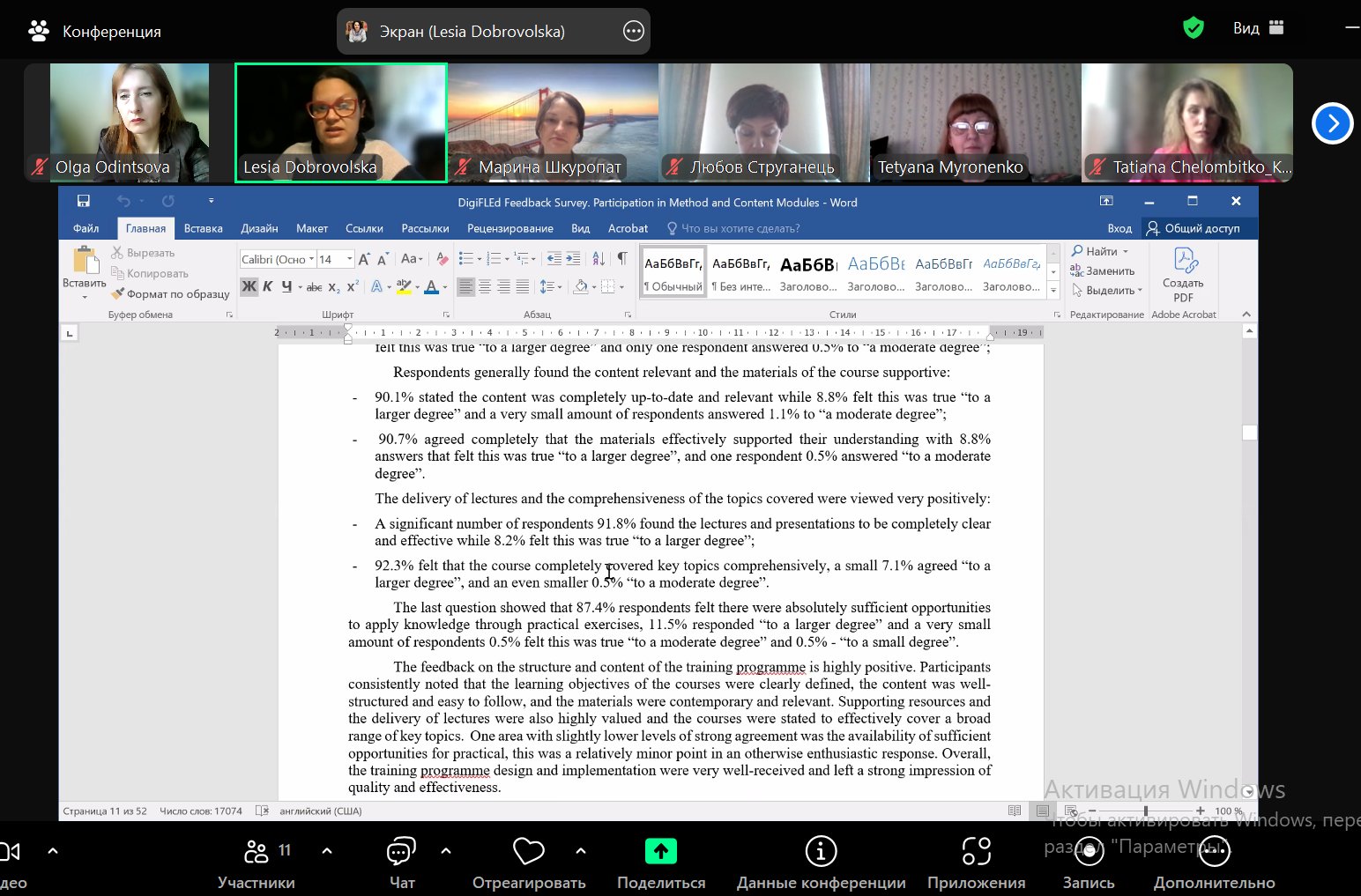
Task: Open the line spacing dropdown
Action: click(551, 286)
